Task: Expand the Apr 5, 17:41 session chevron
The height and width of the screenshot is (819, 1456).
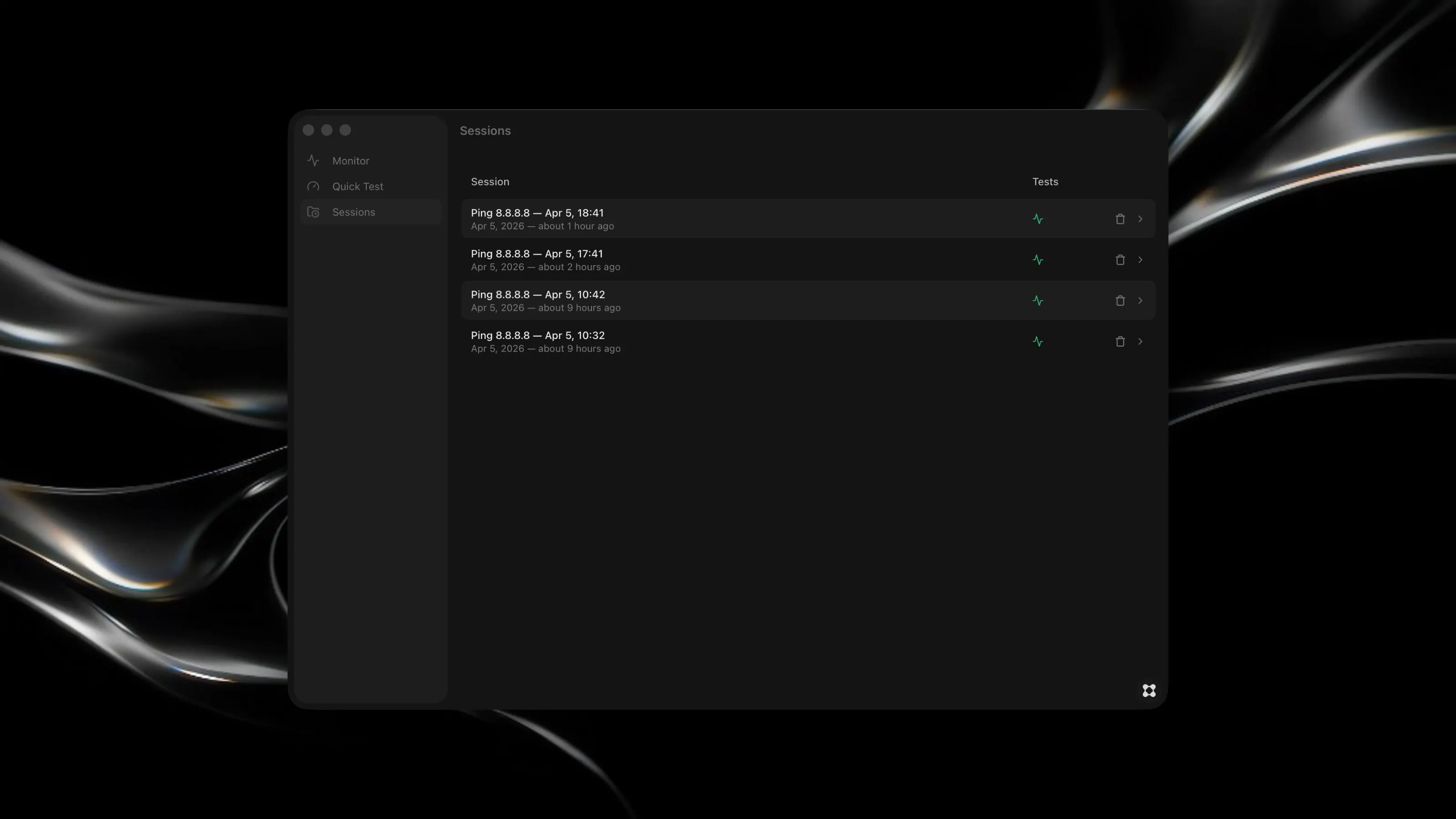Action: point(1140,260)
